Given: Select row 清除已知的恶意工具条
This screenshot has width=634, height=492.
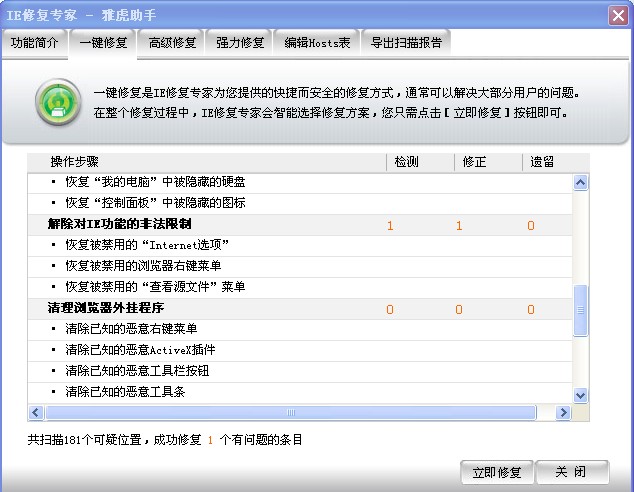Looking at the screenshot, I should pos(300,393).
